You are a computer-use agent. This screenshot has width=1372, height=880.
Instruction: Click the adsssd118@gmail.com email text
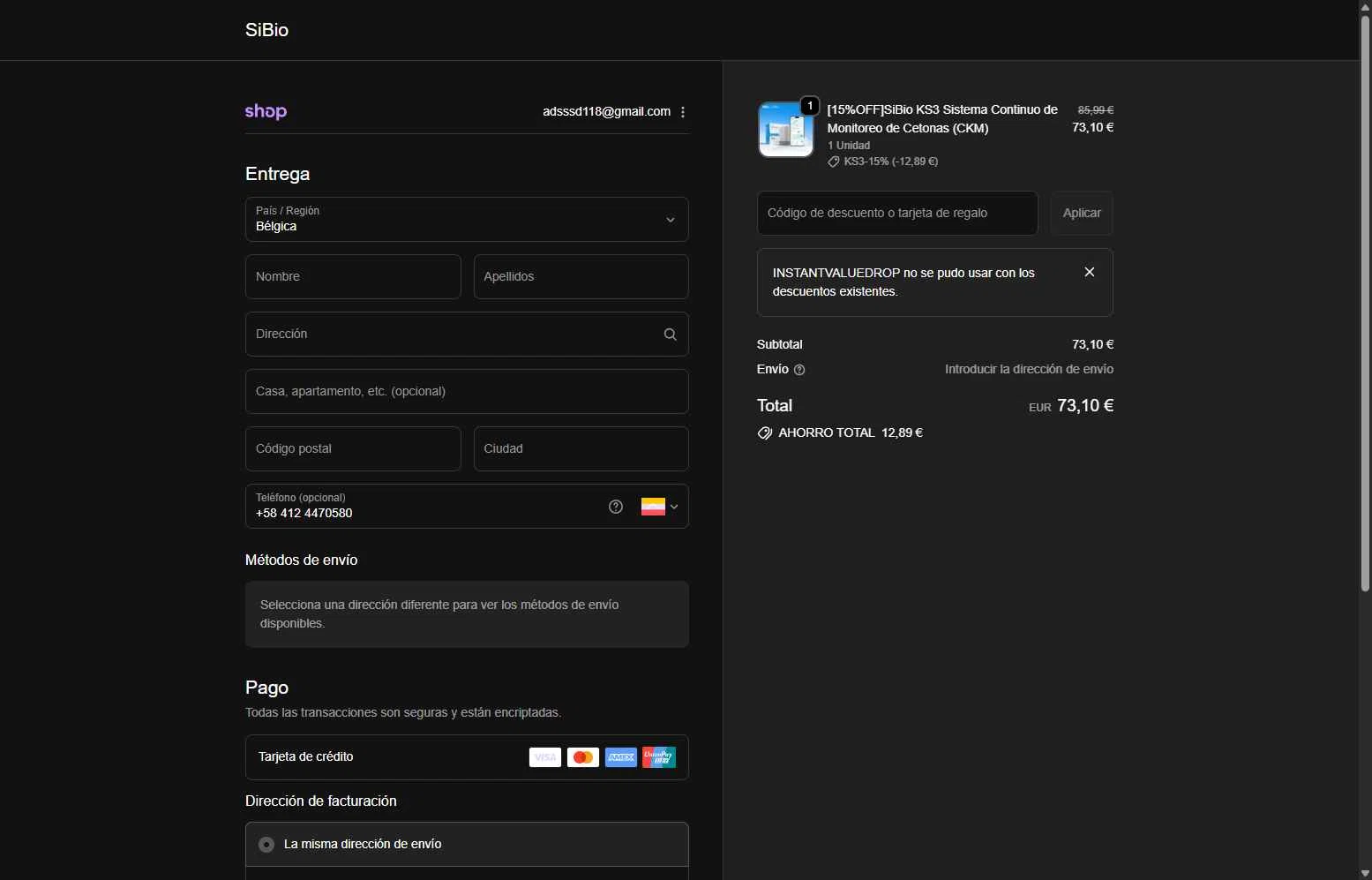[607, 111]
